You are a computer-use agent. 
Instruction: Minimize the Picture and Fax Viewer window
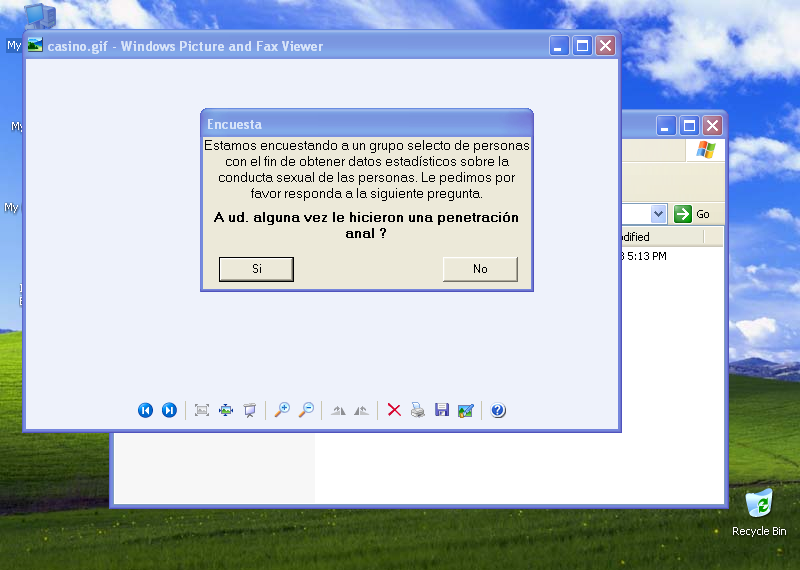[x=559, y=46]
